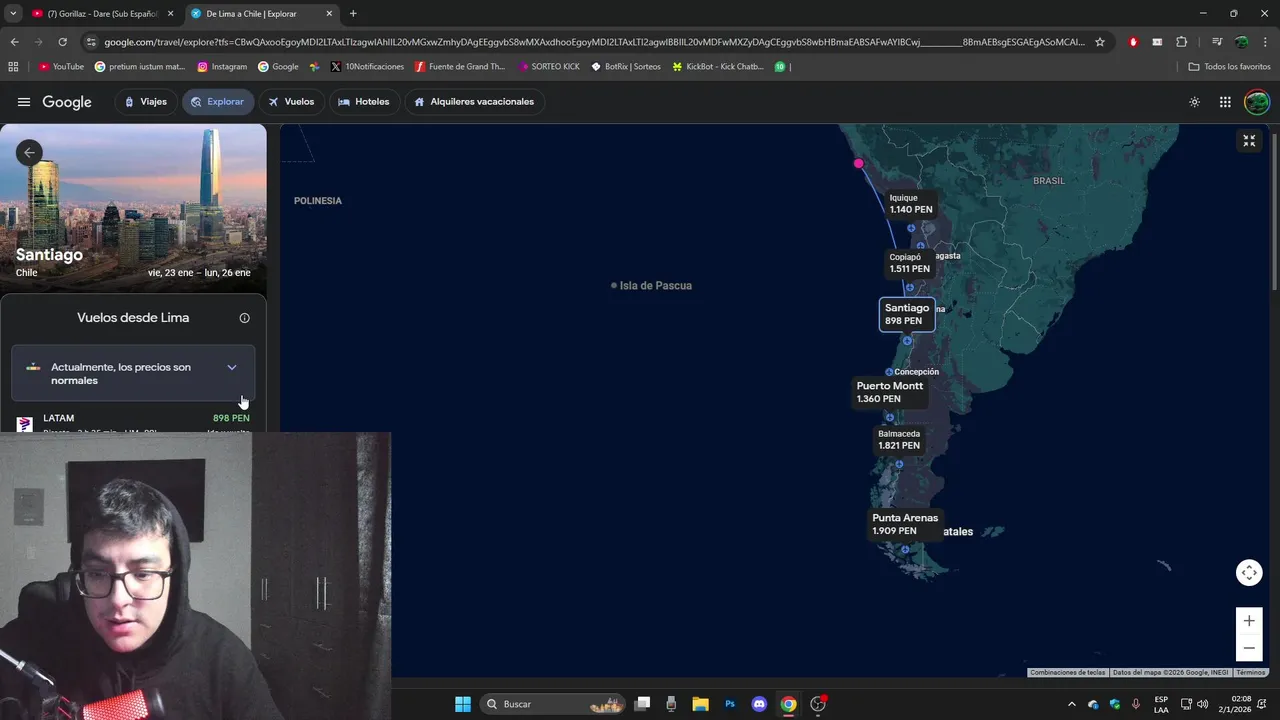Screen dimensions: 1280x720
Task: Open the Google account avatar
Action: click(1257, 102)
